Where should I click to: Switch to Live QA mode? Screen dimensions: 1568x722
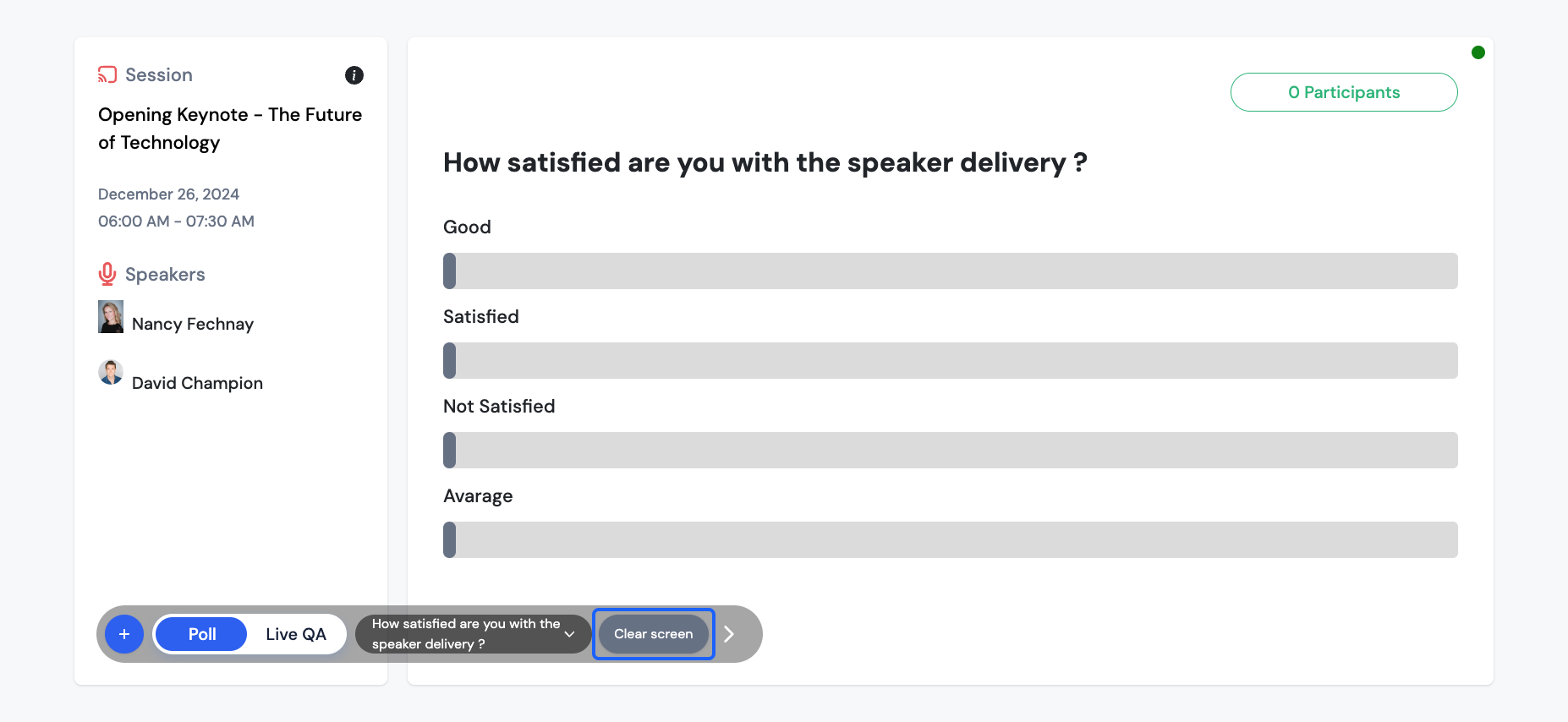tap(296, 634)
